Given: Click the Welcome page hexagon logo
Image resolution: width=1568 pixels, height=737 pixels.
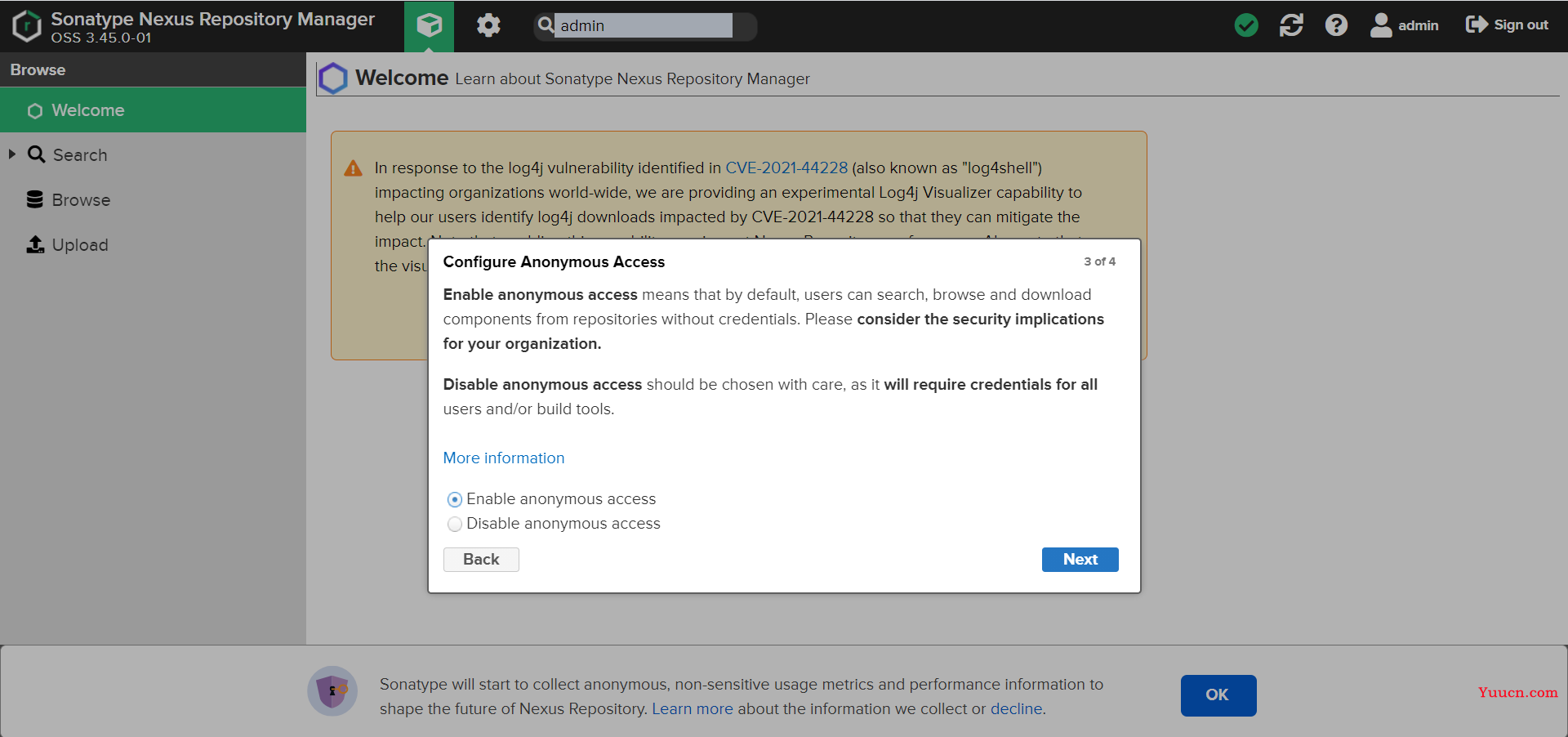Looking at the screenshot, I should (332, 78).
